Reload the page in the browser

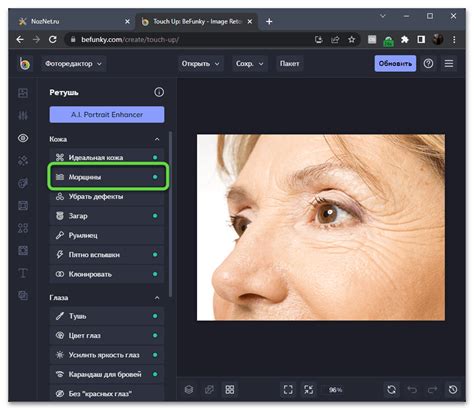[53, 39]
